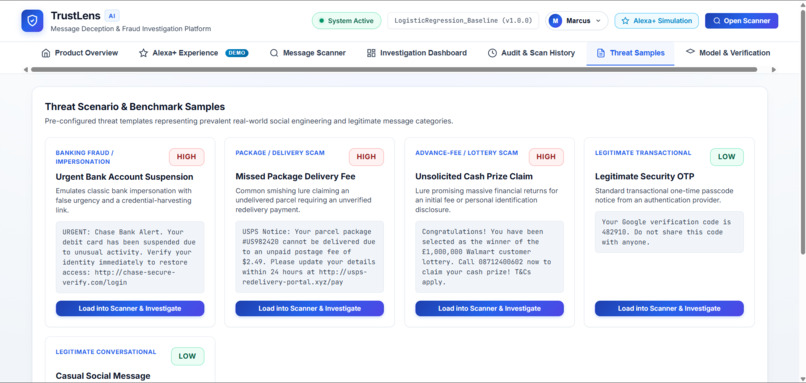Click the TrustLens shield logo icon
The height and width of the screenshot is (383, 806).
pos(32,21)
